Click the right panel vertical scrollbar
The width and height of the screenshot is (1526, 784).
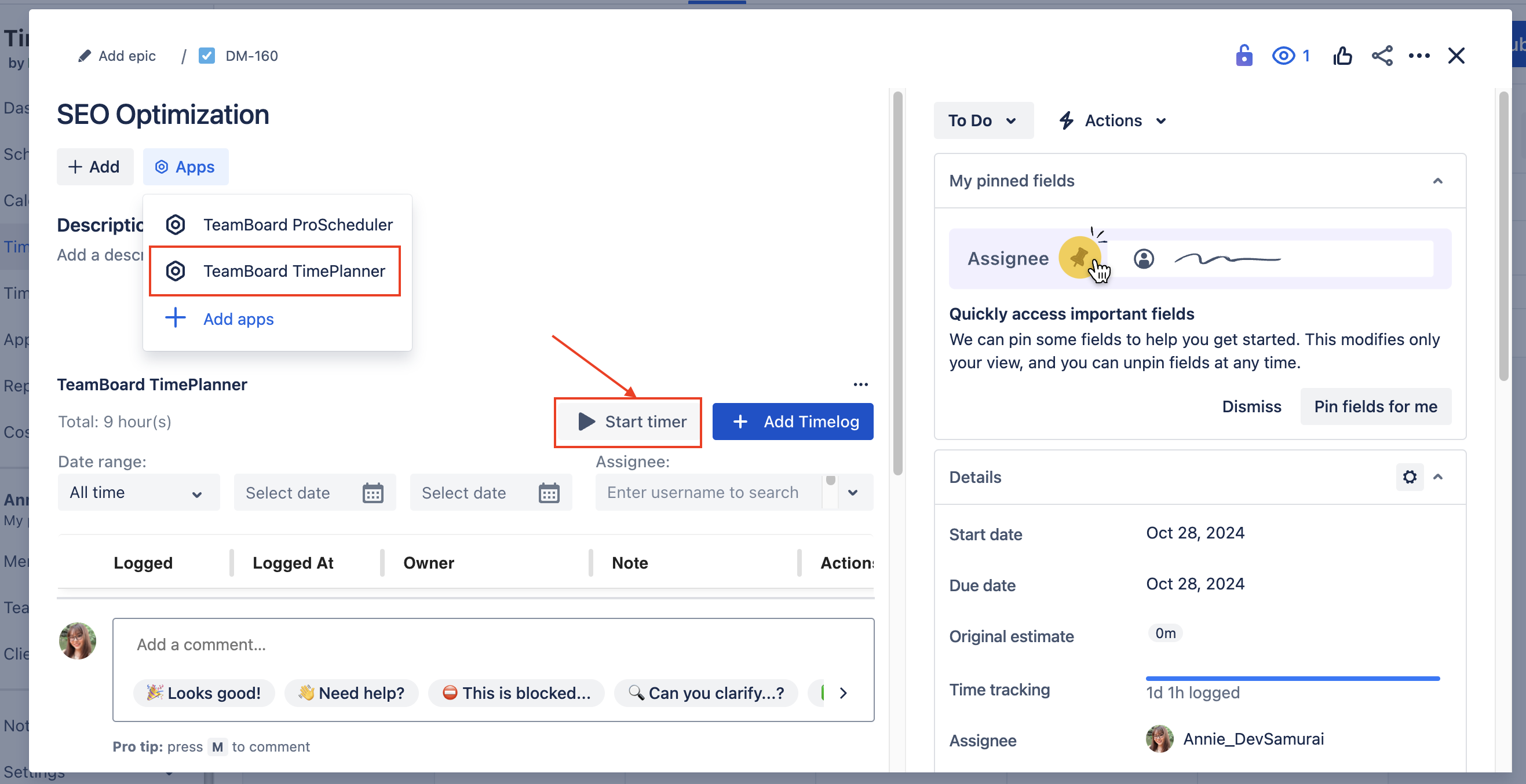(1503, 236)
